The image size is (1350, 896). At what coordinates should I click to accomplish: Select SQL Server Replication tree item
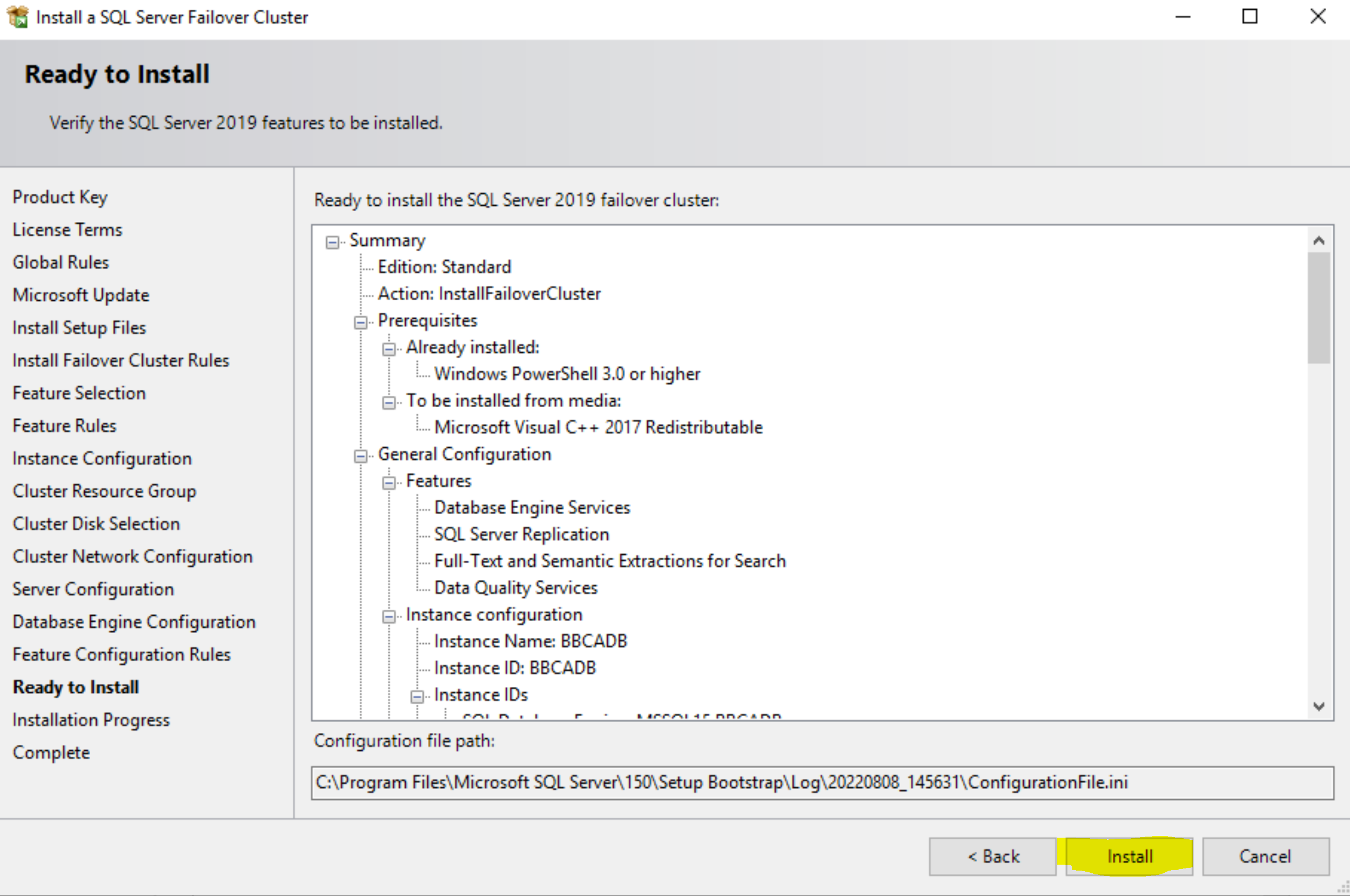coord(522,535)
